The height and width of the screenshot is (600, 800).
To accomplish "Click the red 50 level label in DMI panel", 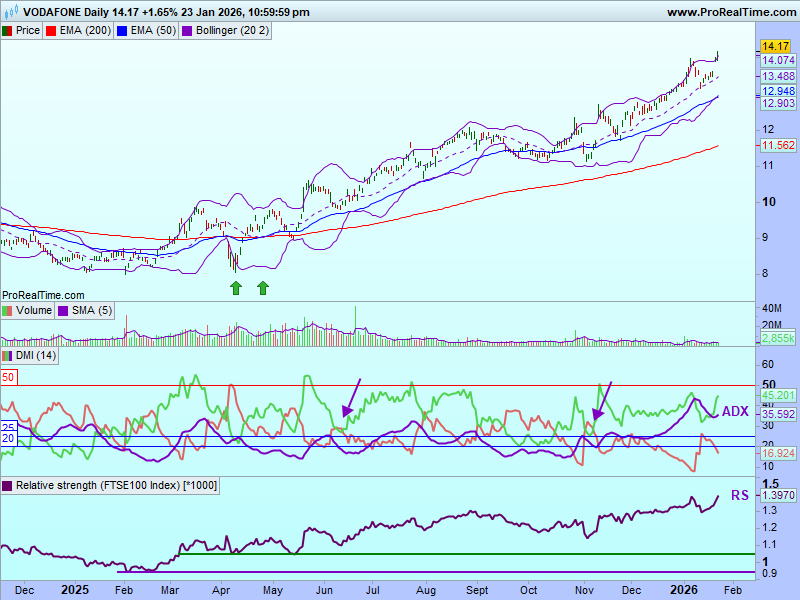I will click(8, 377).
